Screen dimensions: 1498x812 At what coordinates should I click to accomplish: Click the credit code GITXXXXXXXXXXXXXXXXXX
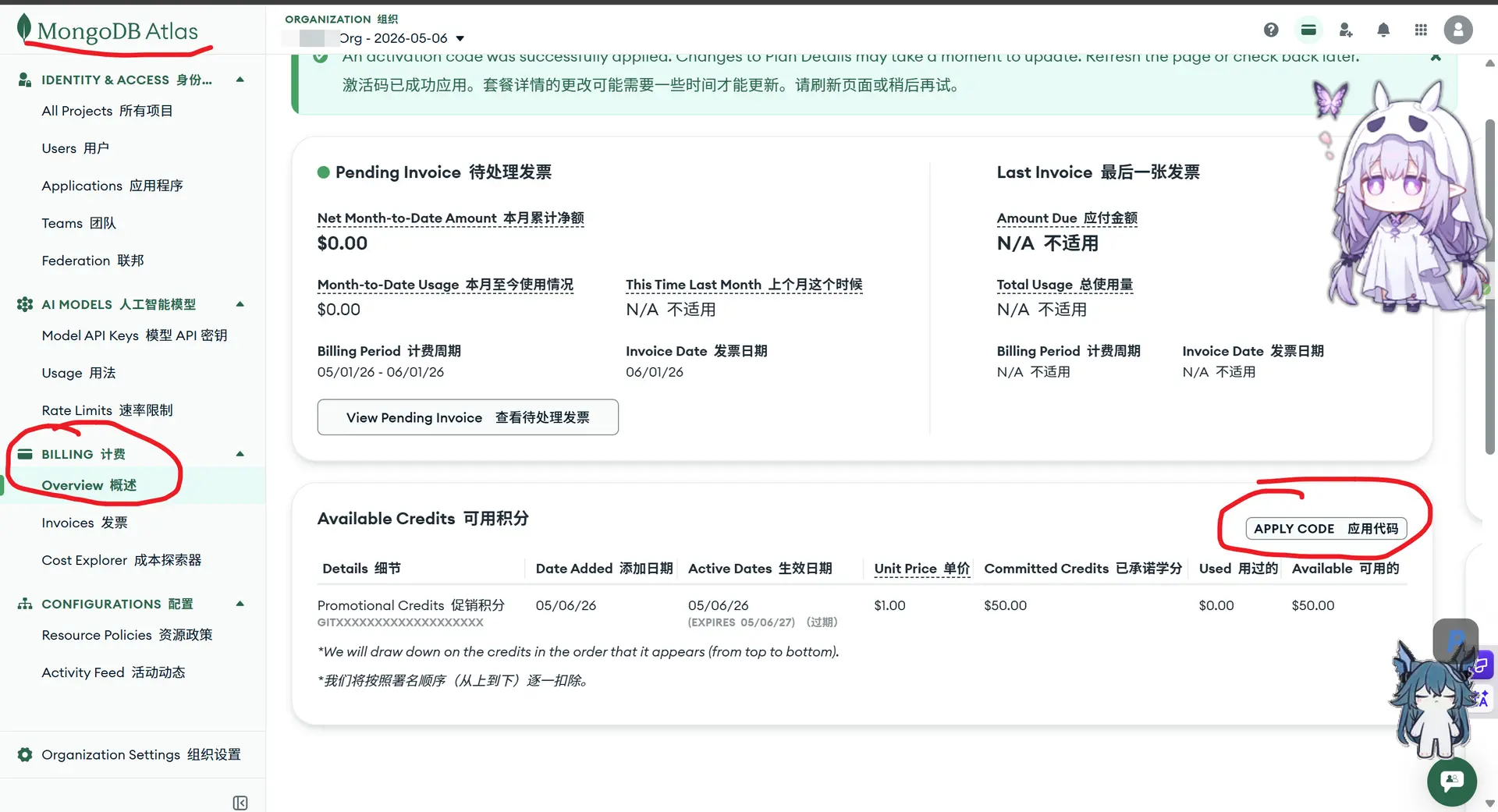click(x=400, y=622)
